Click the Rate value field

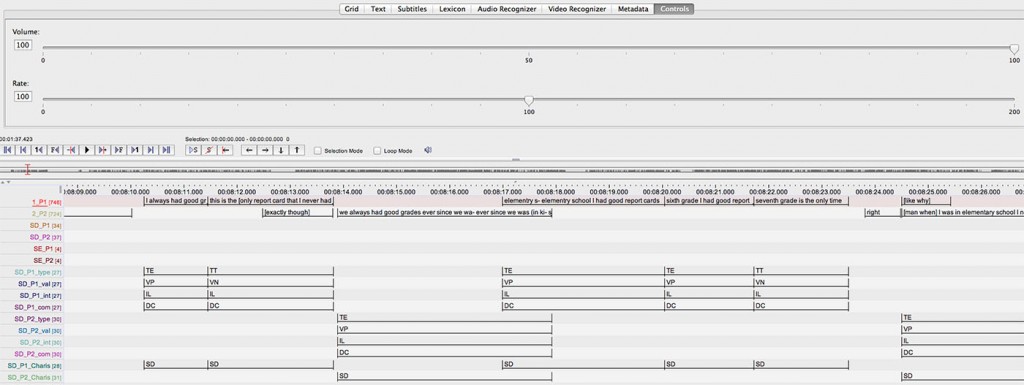point(24,97)
